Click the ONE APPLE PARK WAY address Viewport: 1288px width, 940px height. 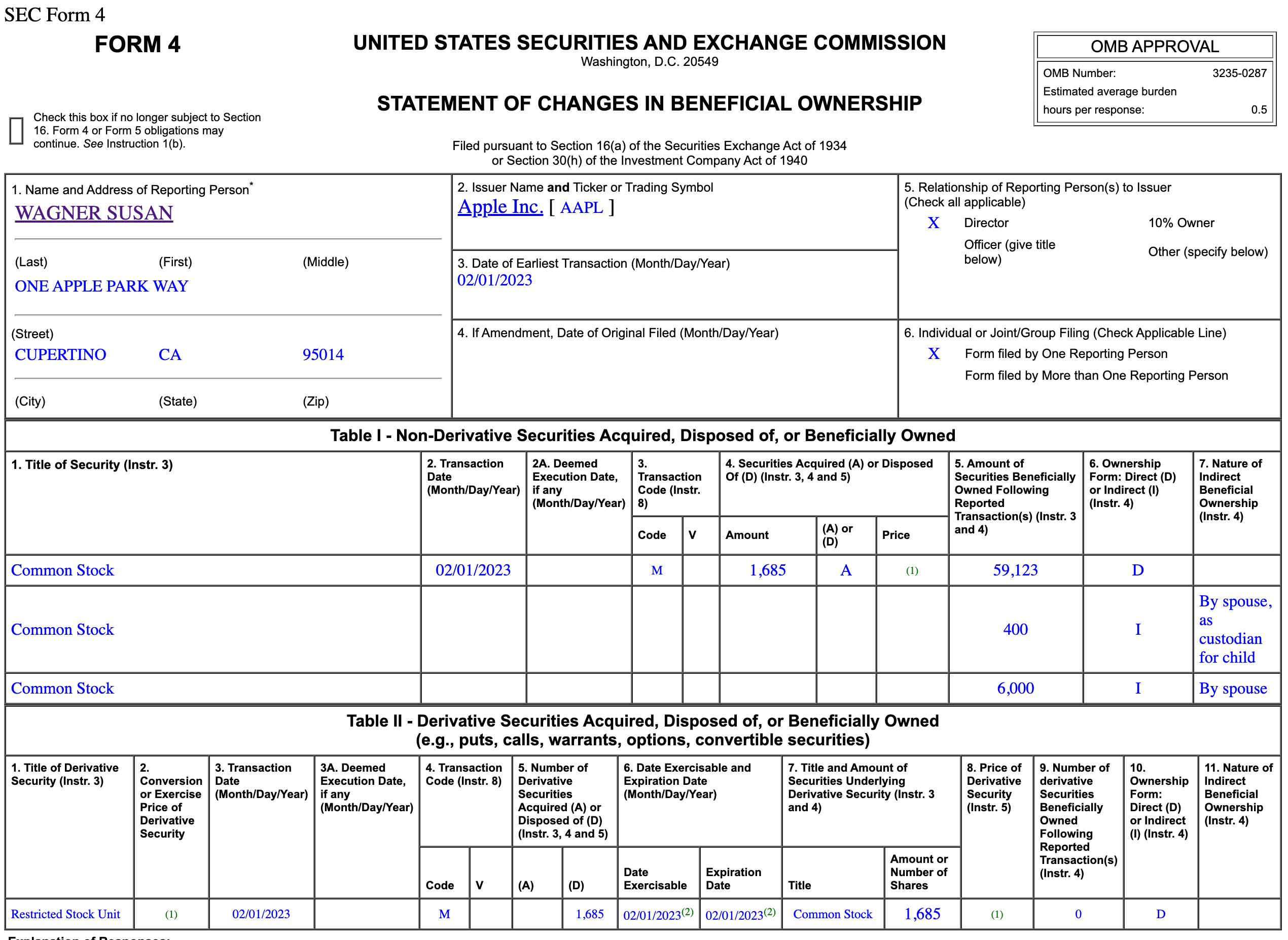point(101,286)
